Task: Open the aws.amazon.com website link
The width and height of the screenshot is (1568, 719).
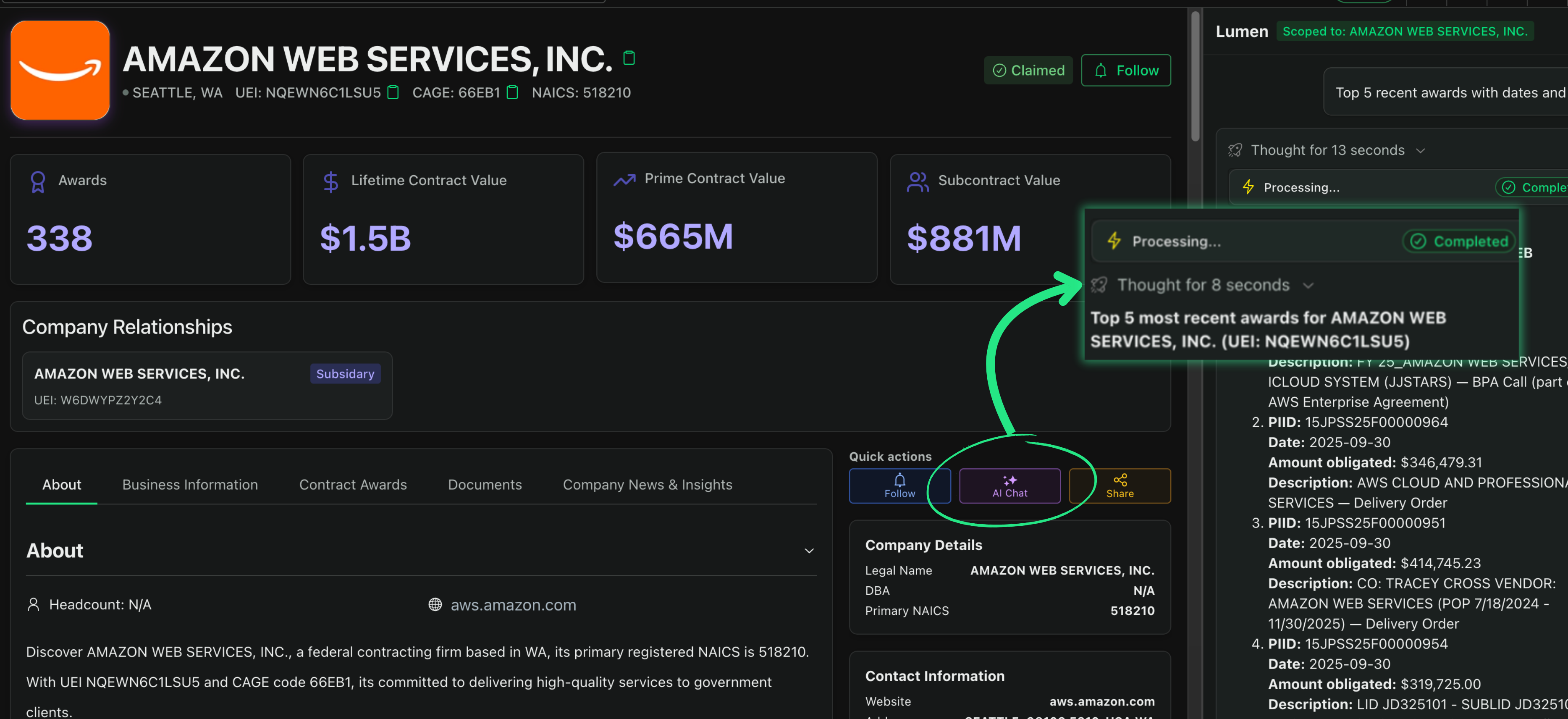Action: click(x=513, y=604)
